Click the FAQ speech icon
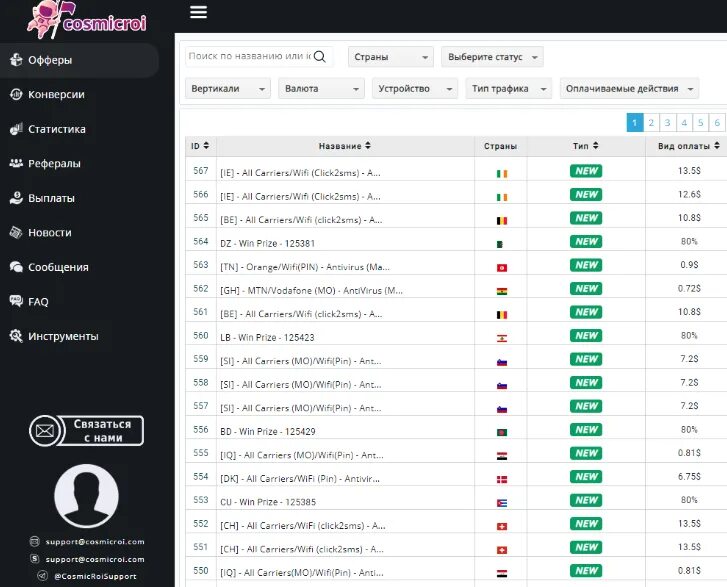727x587 pixels. [x=16, y=301]
